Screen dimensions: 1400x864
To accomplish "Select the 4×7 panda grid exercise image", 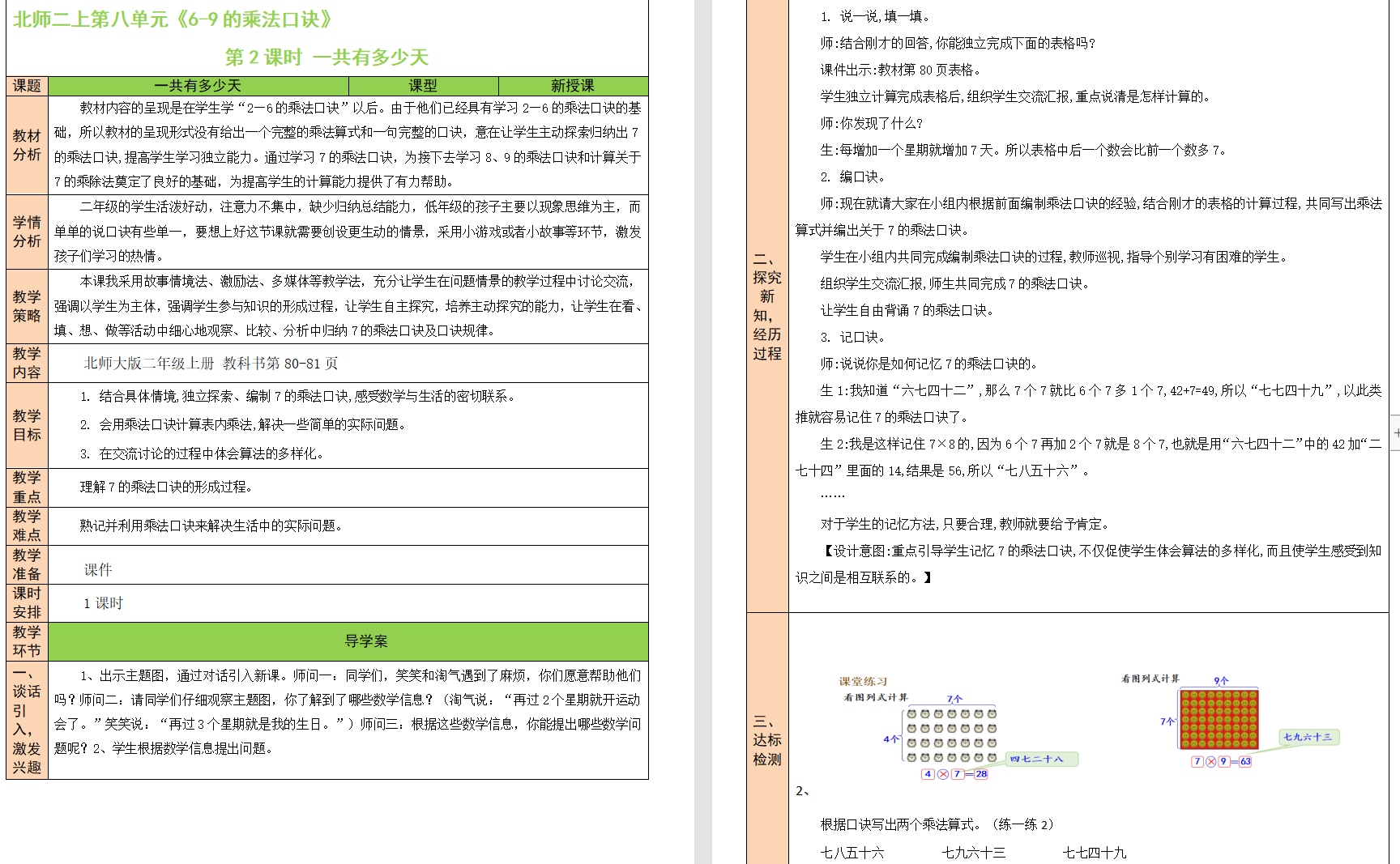I will [x=951, y=736].
